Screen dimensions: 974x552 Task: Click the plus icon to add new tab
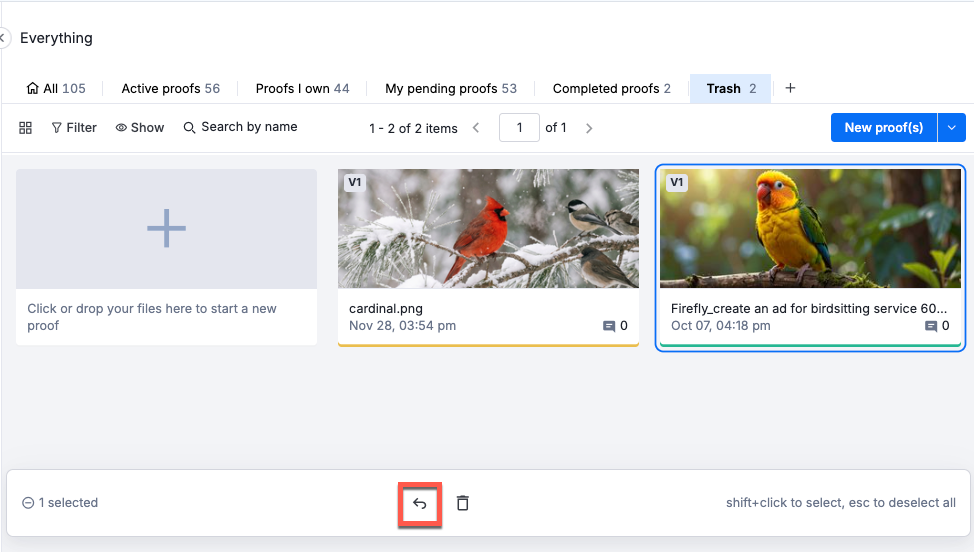(x=790, y=88)
